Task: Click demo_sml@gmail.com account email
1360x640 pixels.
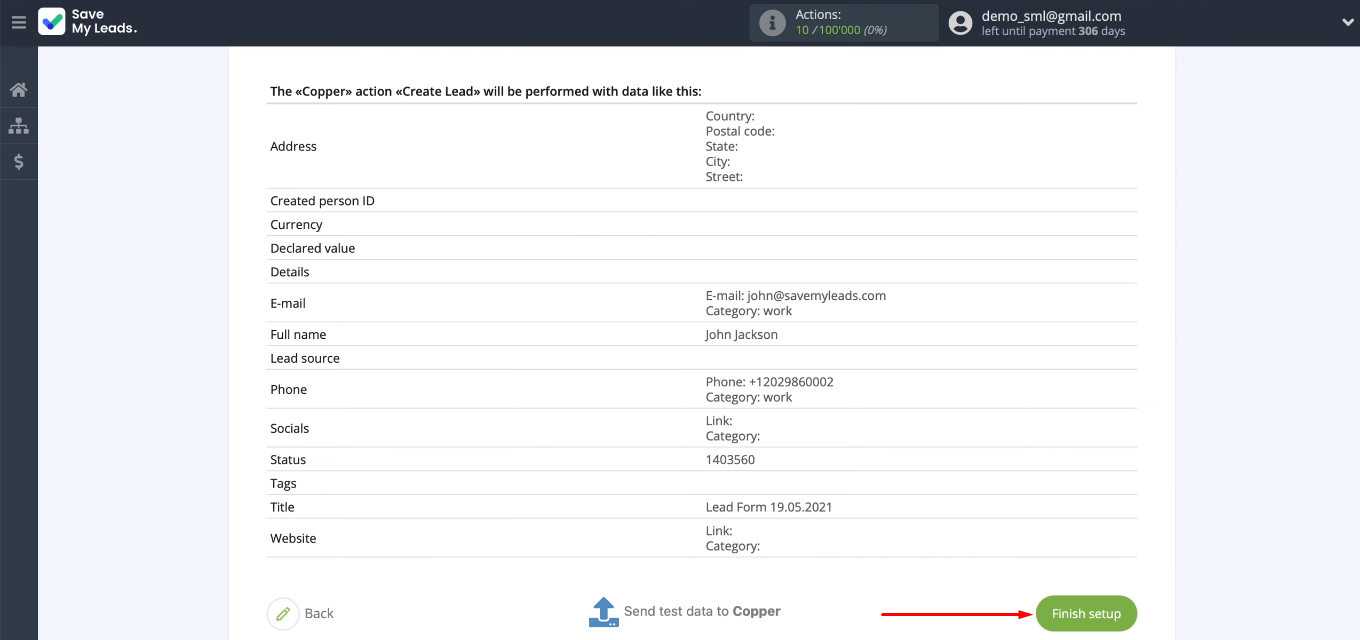Action: tap(1051, 16)
